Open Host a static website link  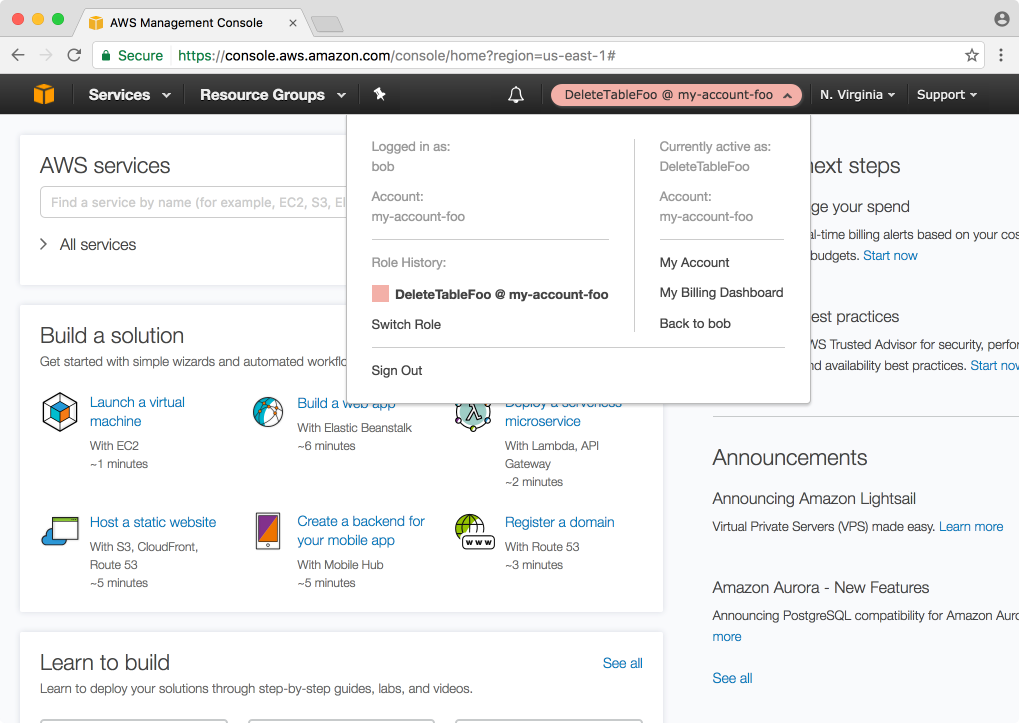coord(153,522)
